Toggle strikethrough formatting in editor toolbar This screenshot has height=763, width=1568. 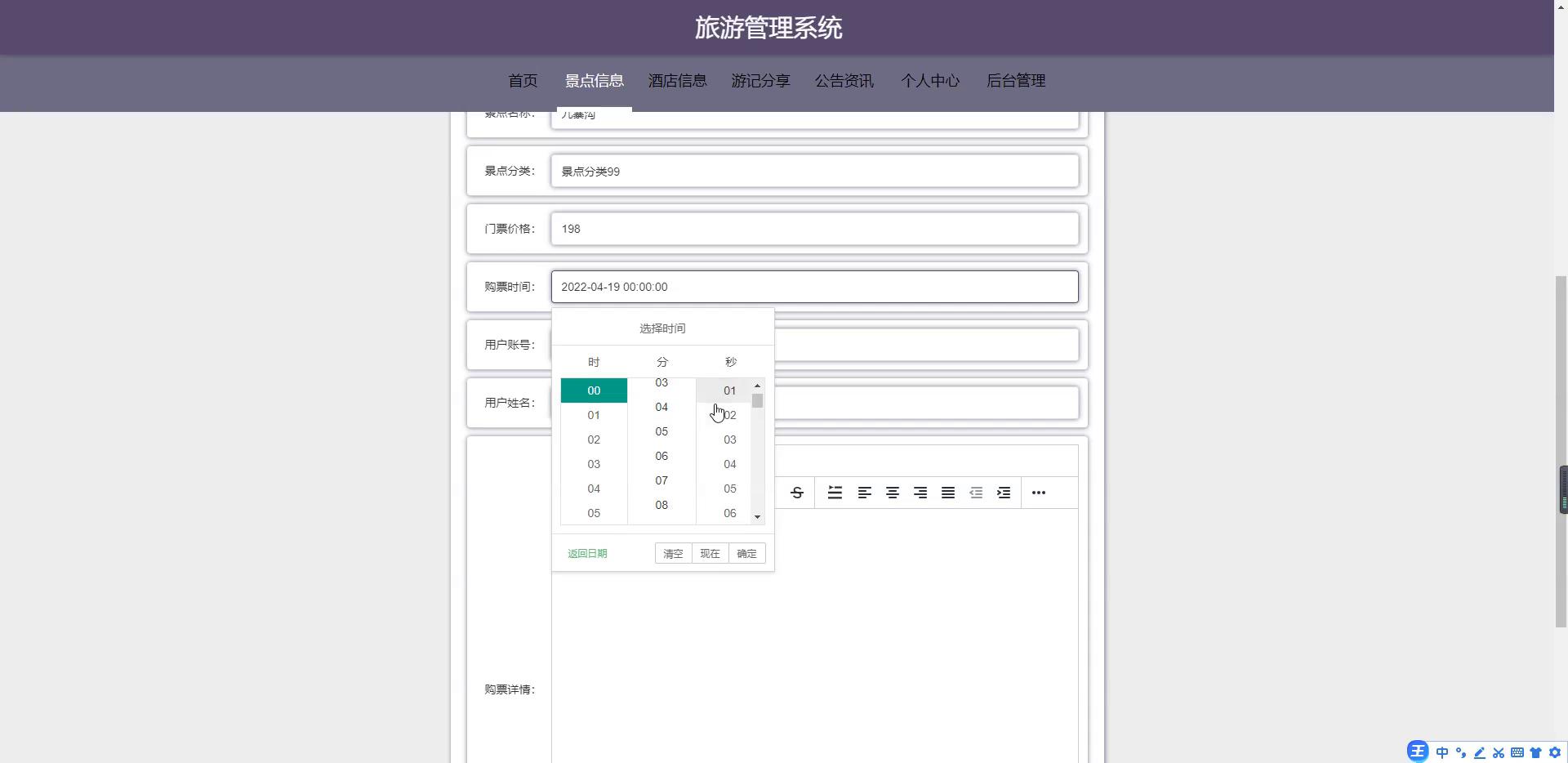[797, 493]
